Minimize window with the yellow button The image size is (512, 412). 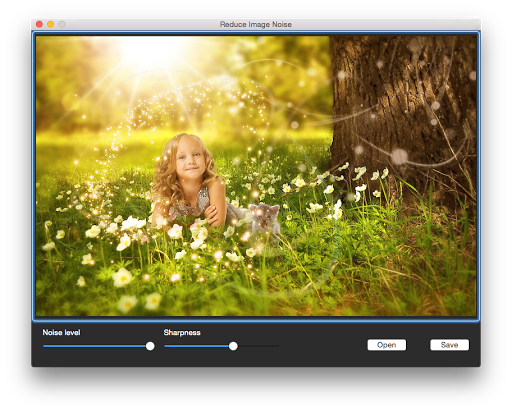pyautogui.click(x=51, y=24)
